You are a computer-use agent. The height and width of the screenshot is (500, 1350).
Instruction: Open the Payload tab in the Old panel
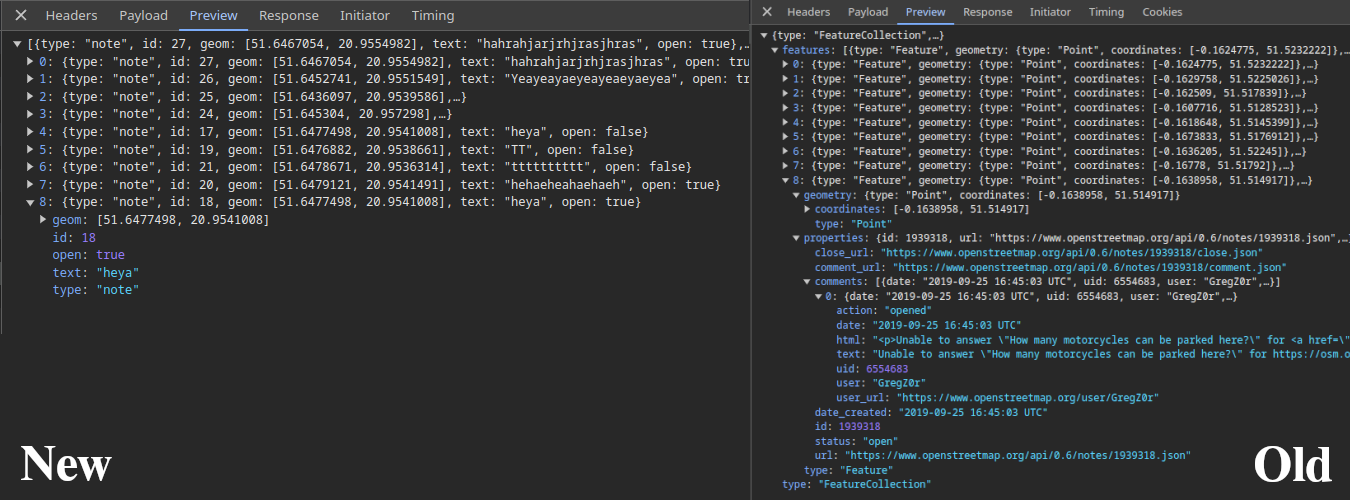coord(868,12)
